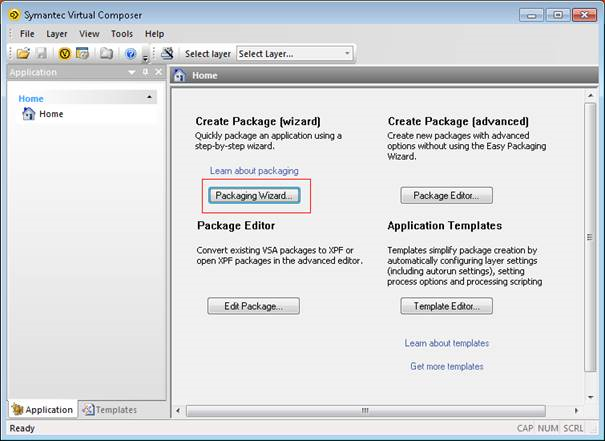Viewport: 605px width, 441px height.
Task: Click the vertical scrollbar thumb
Action: [590, 237]
